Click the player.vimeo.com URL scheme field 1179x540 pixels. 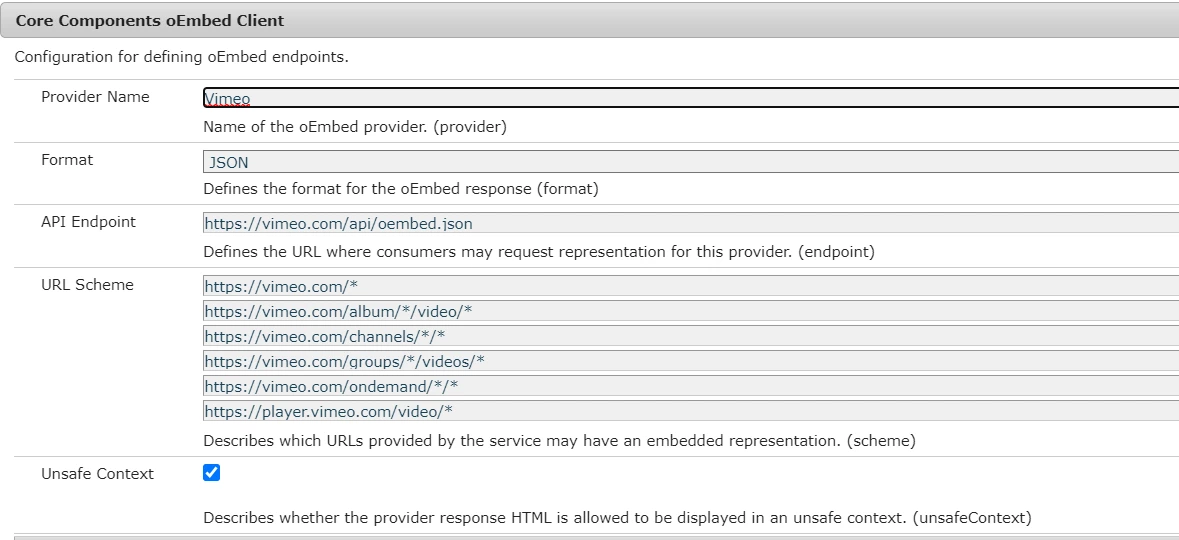click(691, 411)
